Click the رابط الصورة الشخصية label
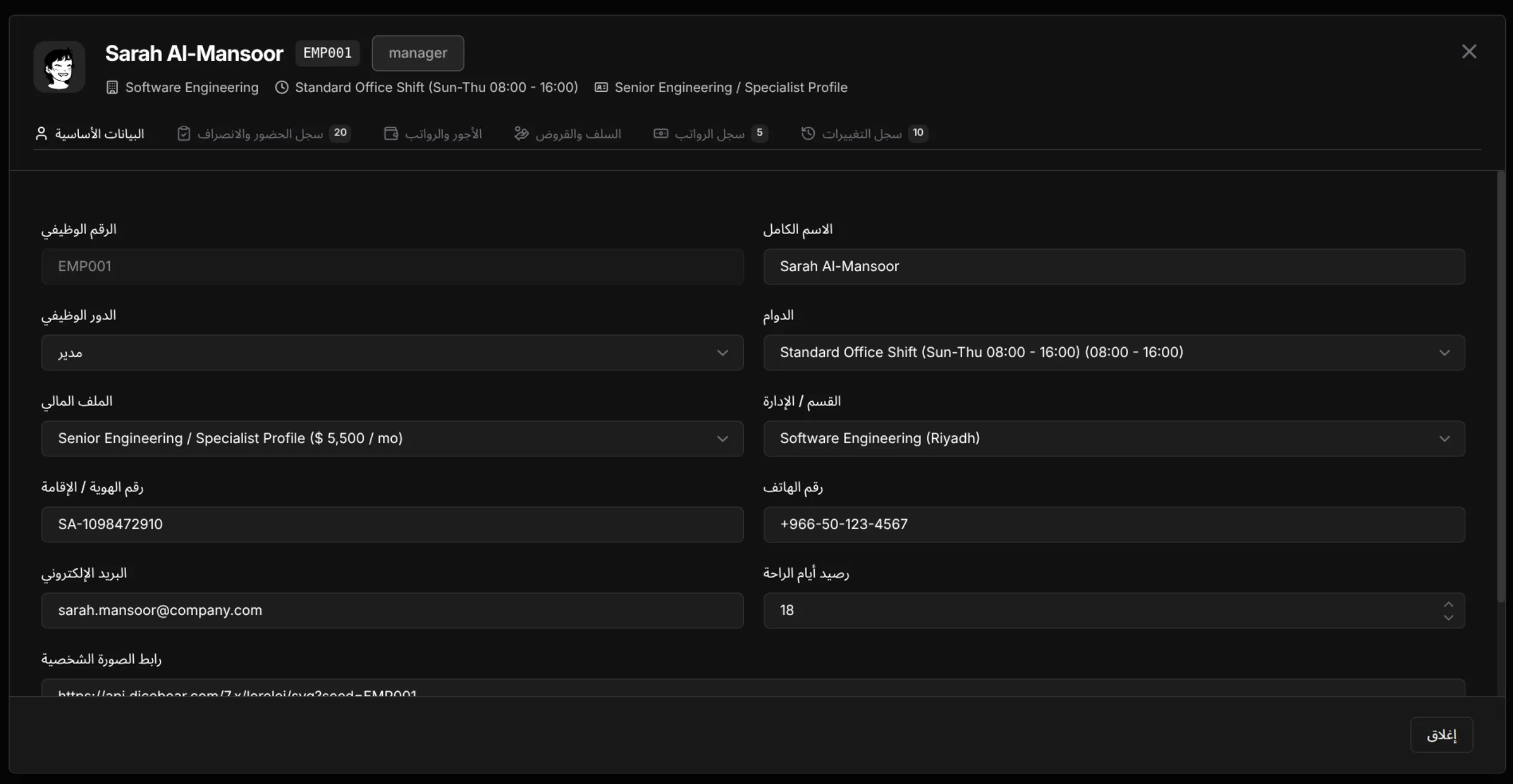 pos(102,660)
